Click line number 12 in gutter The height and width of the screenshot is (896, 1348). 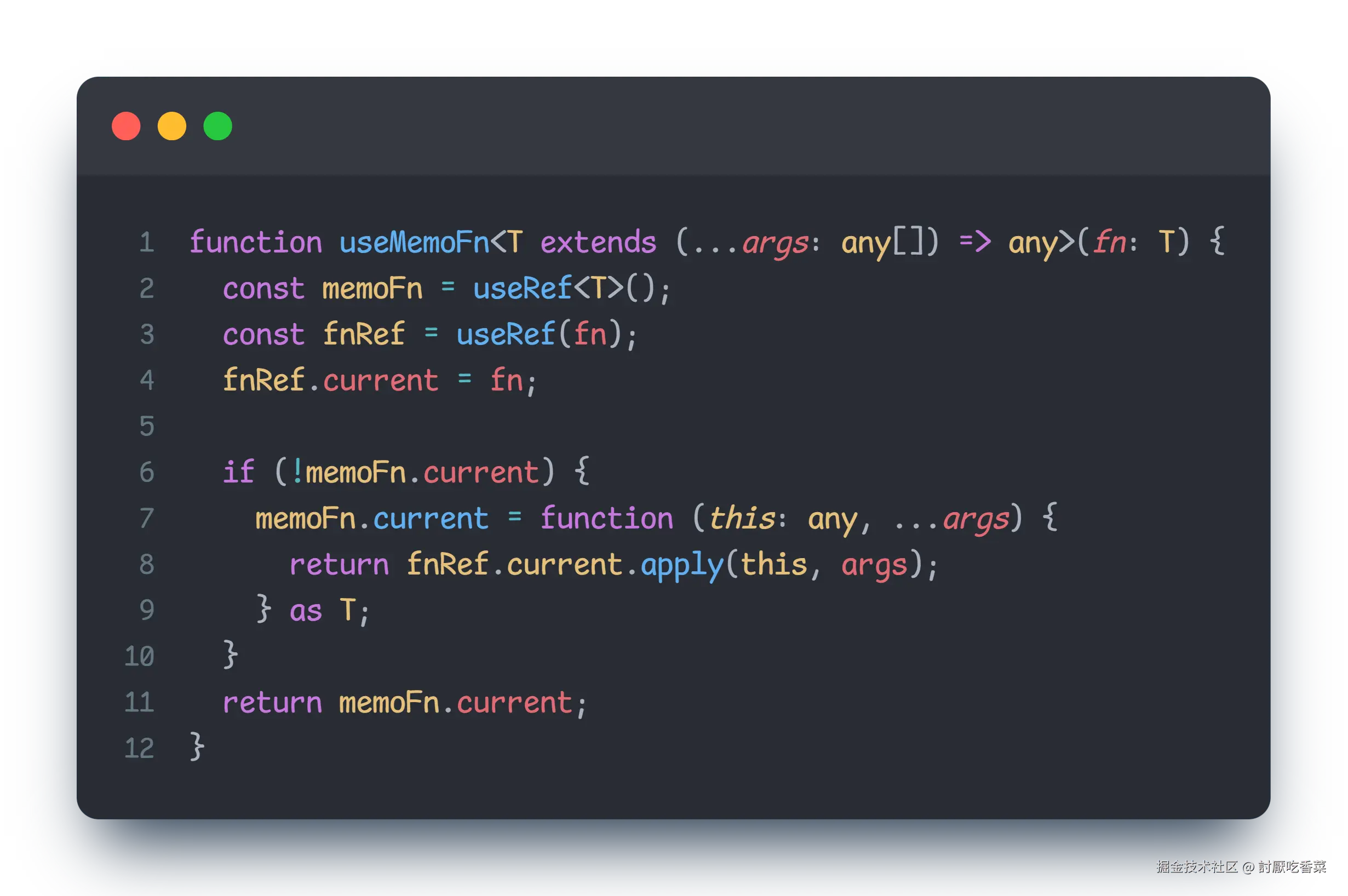coord(140,749)
